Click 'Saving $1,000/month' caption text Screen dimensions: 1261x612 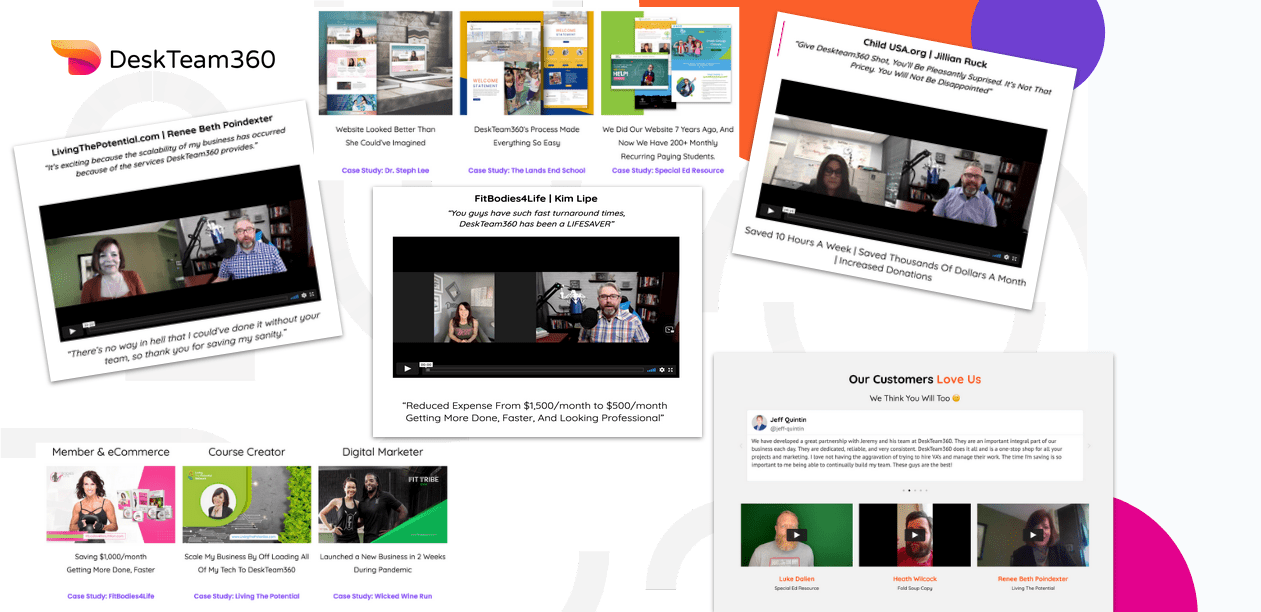coord(111,563)
